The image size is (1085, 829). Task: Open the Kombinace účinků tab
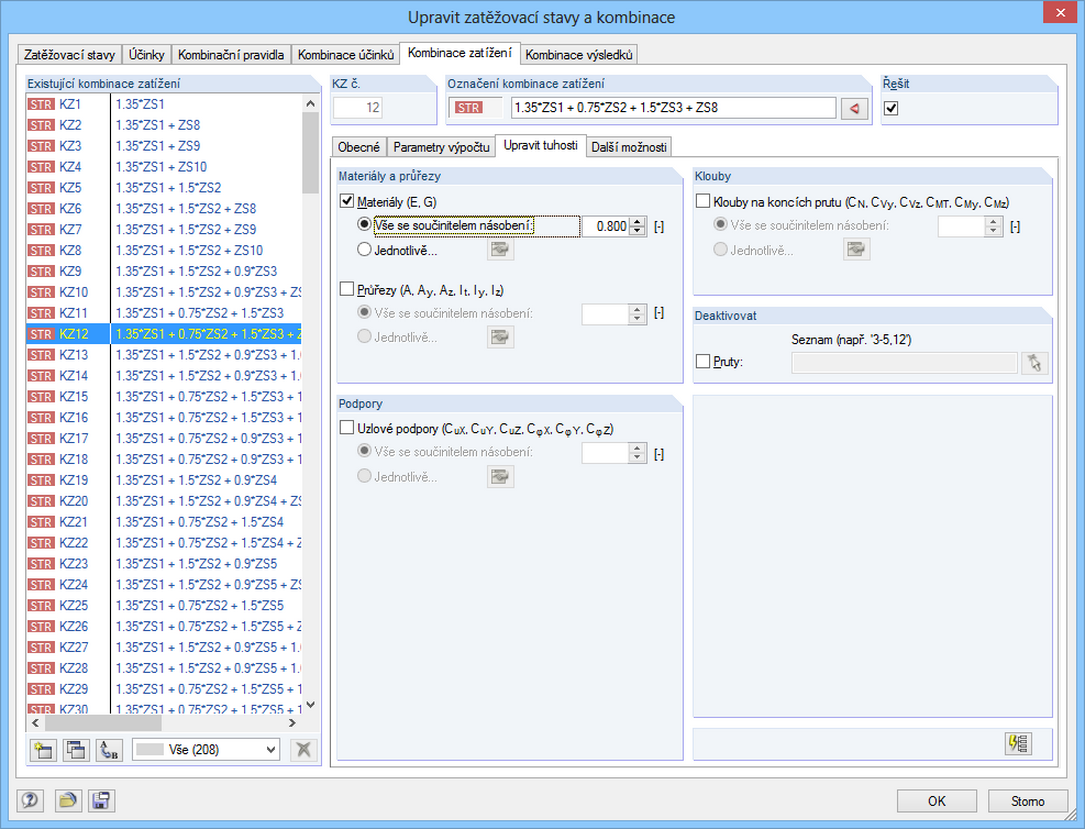point(346,55)
